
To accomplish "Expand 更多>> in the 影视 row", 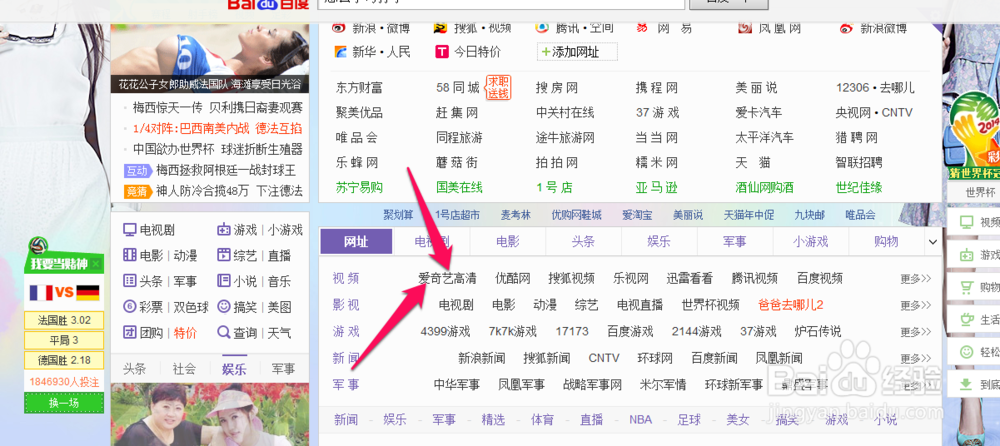I will [916, 305].
